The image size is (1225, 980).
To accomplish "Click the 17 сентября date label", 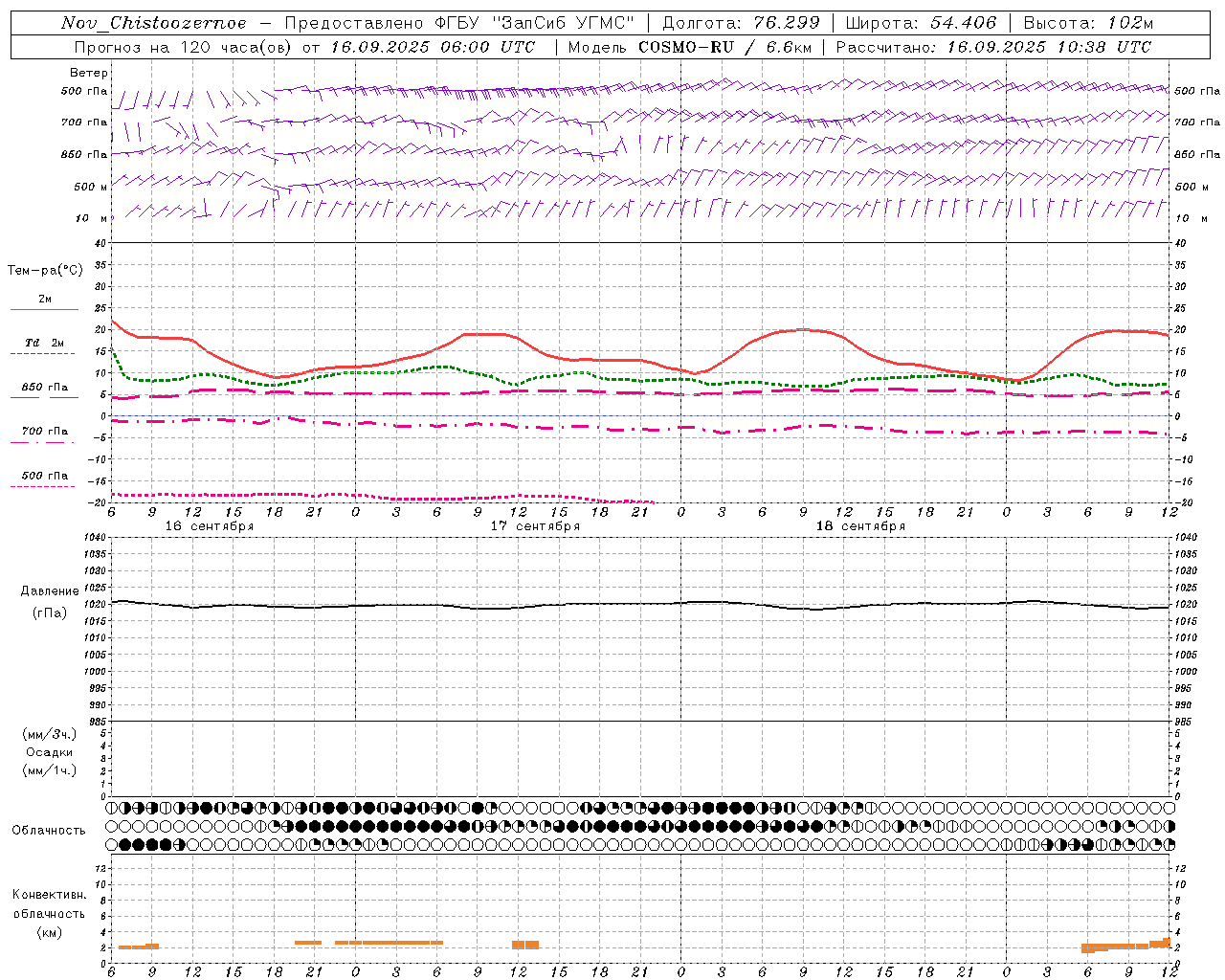I will (x=535, y=525).
